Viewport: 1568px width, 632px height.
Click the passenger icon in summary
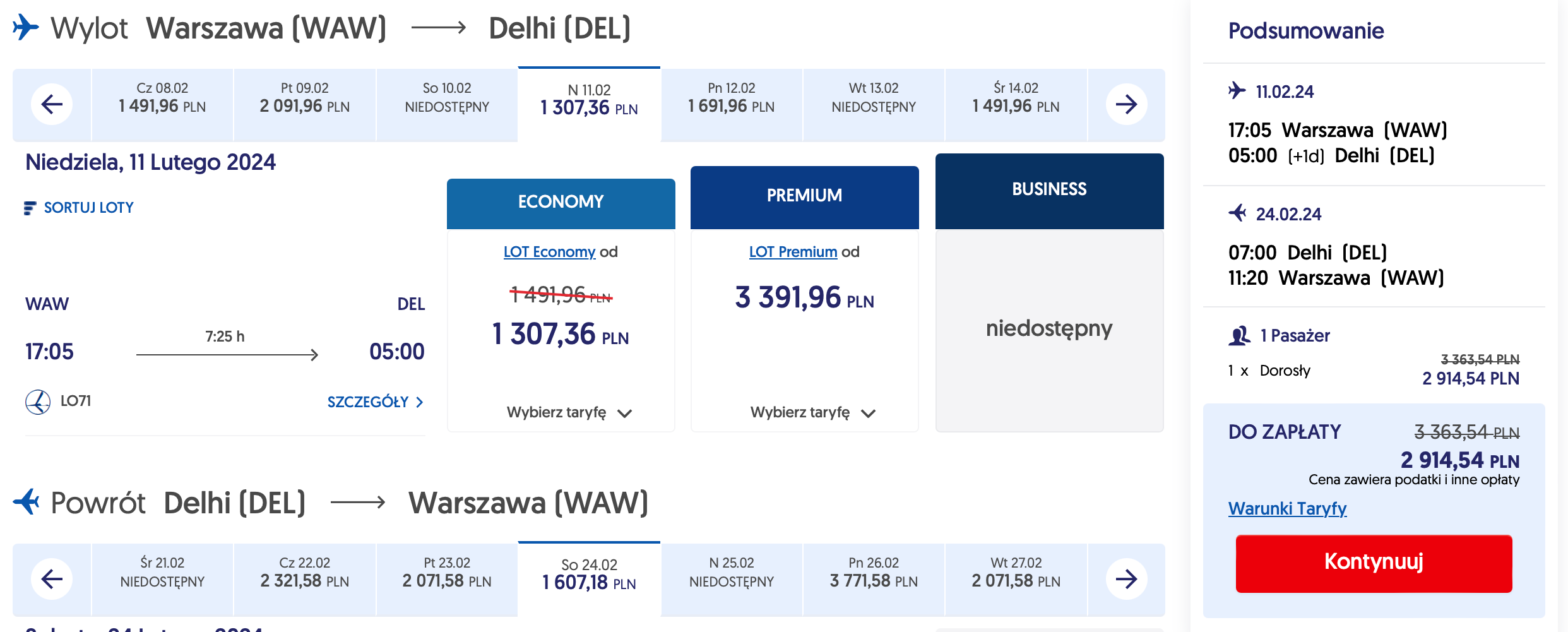coord(1239,336)
